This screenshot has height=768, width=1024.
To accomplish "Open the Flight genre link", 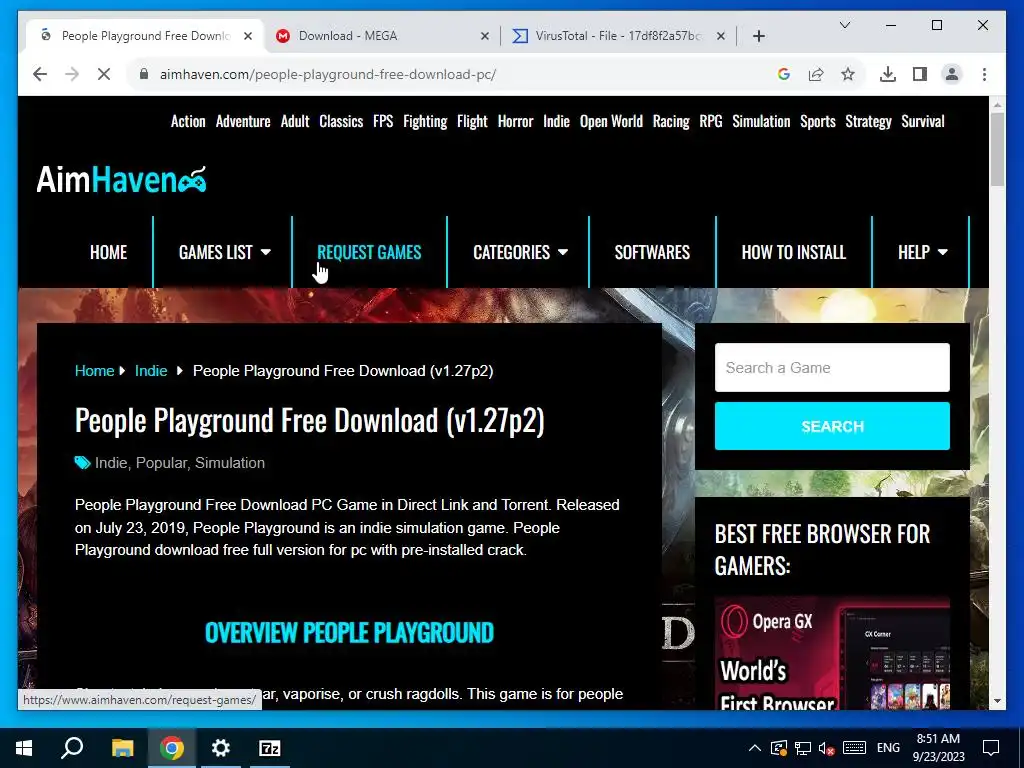I will [472, 121].
